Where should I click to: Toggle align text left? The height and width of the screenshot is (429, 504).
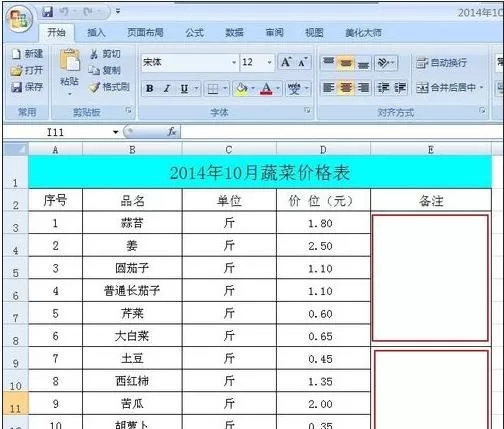pyautogui.click(x=328, y=88)
